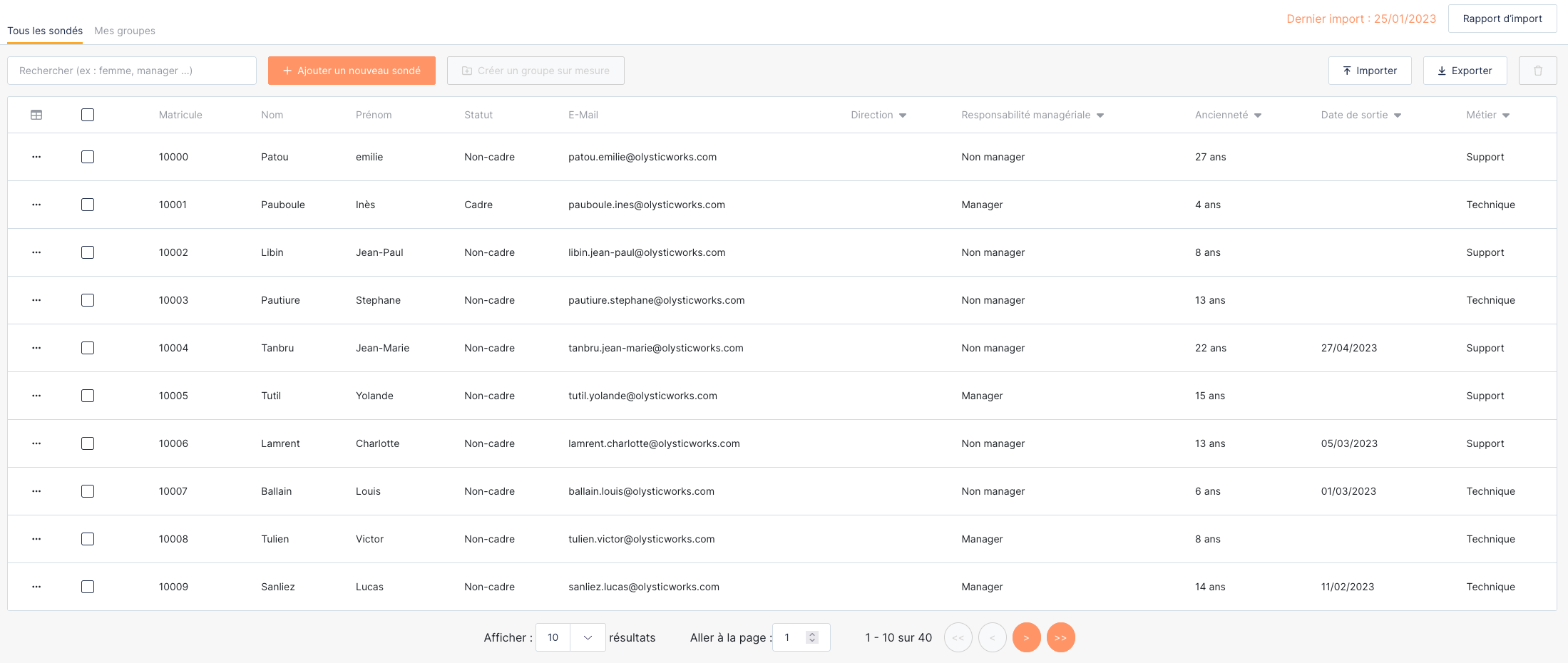
Task: Click Ajouter un nouveau sondé button
Action: click(x=352, y=71)
